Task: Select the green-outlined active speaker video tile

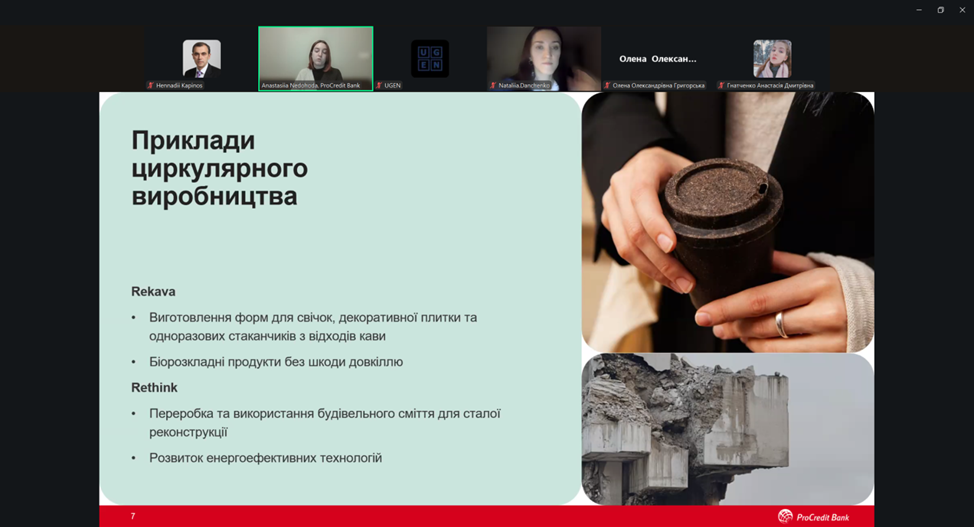Action: [315, 56]
